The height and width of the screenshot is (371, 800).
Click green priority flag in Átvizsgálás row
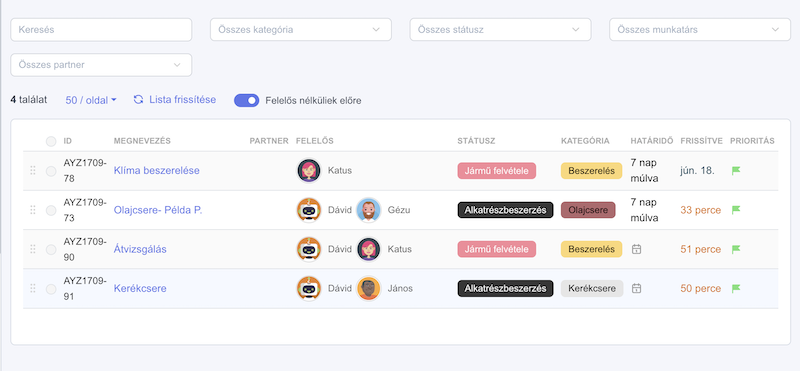pos(736,249)
